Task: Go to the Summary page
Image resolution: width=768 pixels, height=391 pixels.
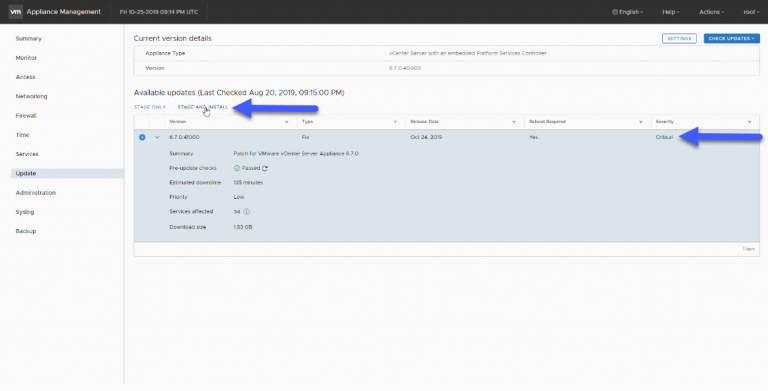Action: click(x=28, y=38)
